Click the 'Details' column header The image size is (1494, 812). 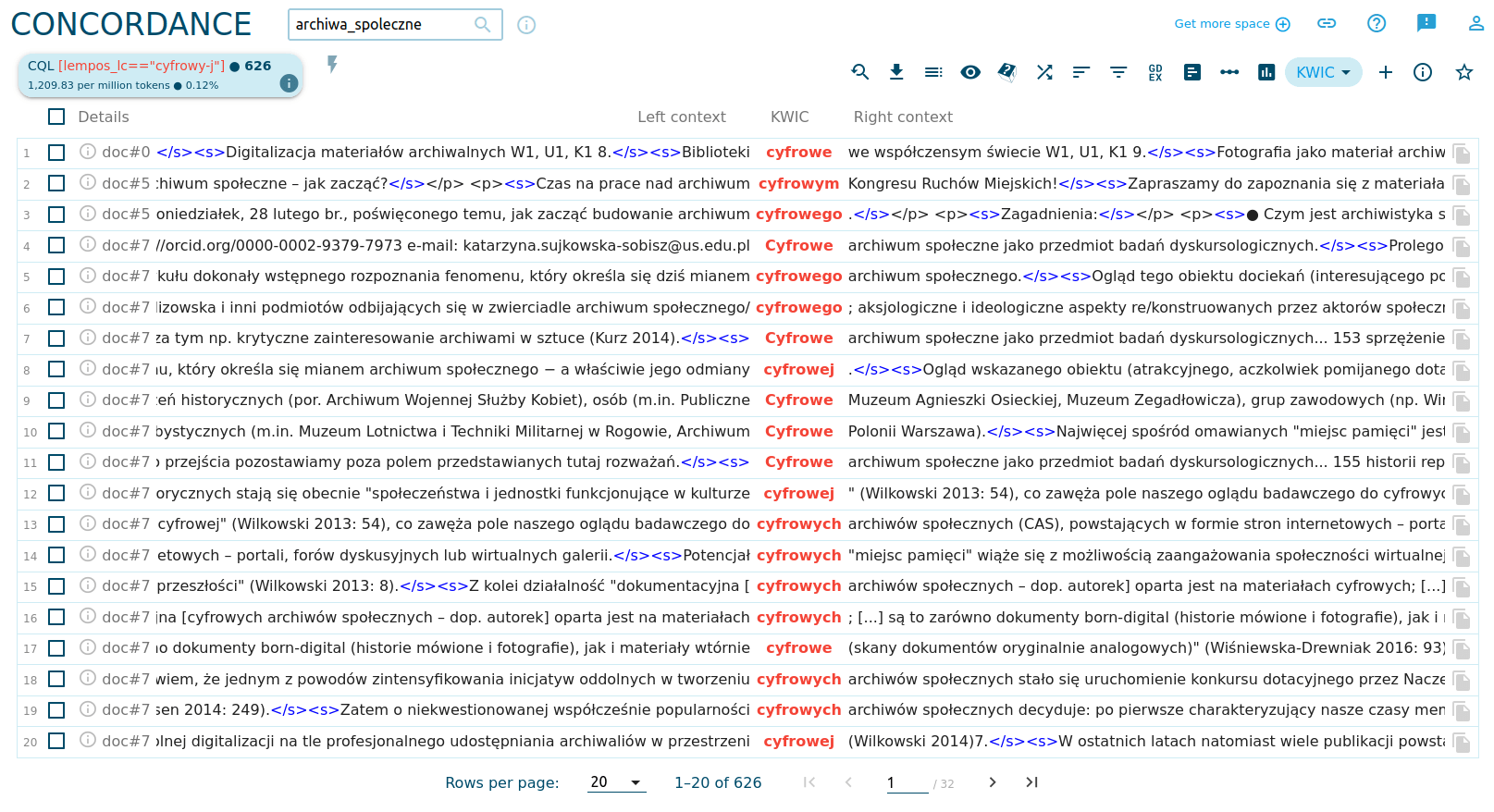(x=104, y=117)
